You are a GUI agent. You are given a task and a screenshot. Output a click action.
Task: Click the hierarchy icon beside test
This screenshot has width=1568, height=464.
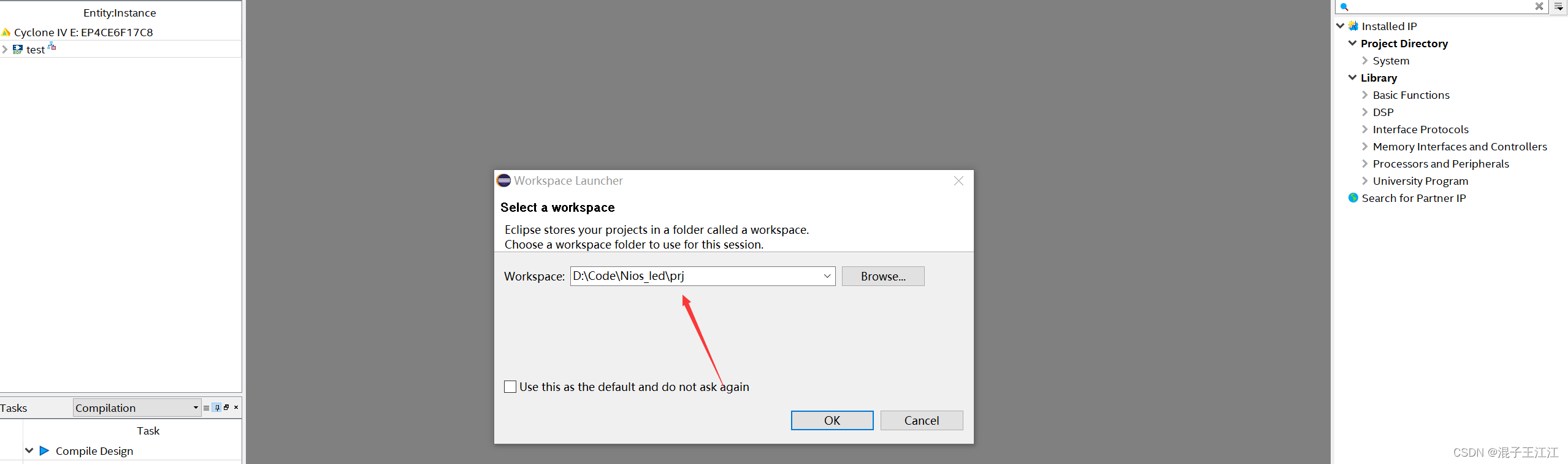(52, 47)
